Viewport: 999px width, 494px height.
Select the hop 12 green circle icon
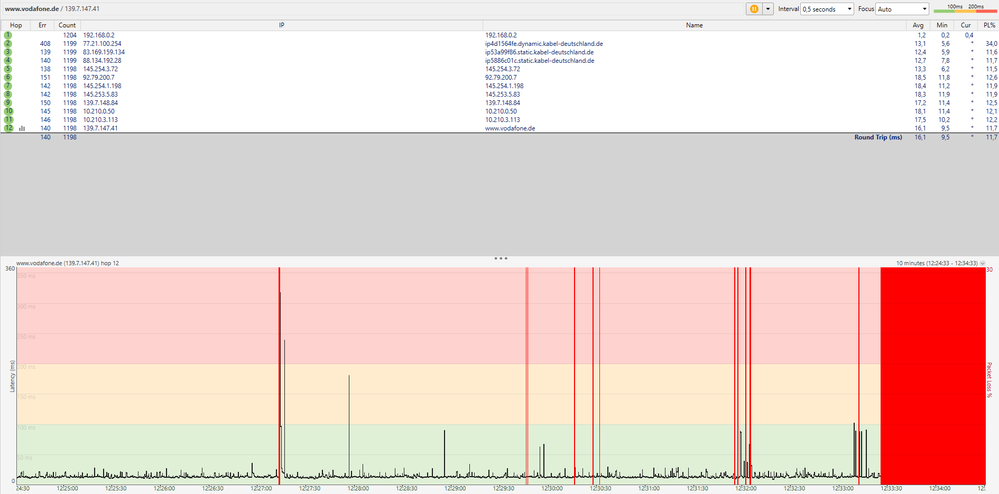(8, 128)
